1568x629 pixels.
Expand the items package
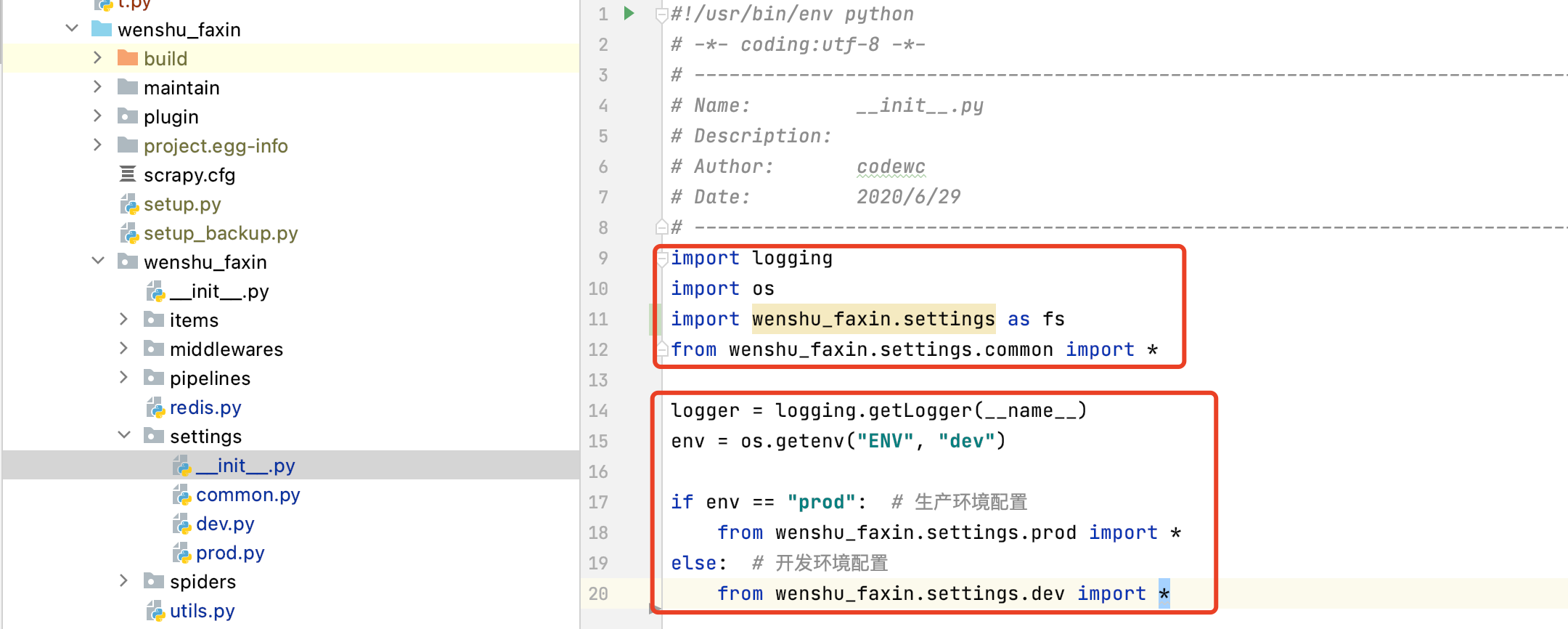point(124,319)
